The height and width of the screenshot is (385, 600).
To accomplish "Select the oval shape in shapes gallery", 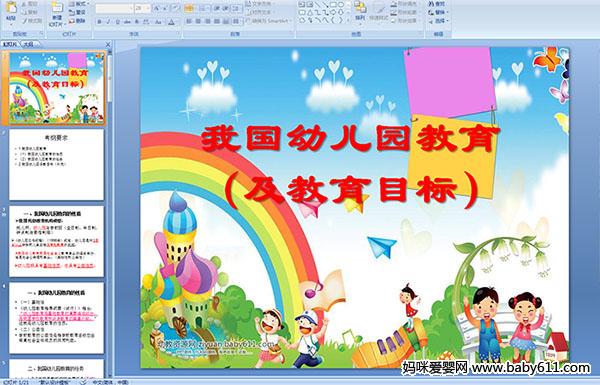I will pyautogui.click(x=340, y=4).
